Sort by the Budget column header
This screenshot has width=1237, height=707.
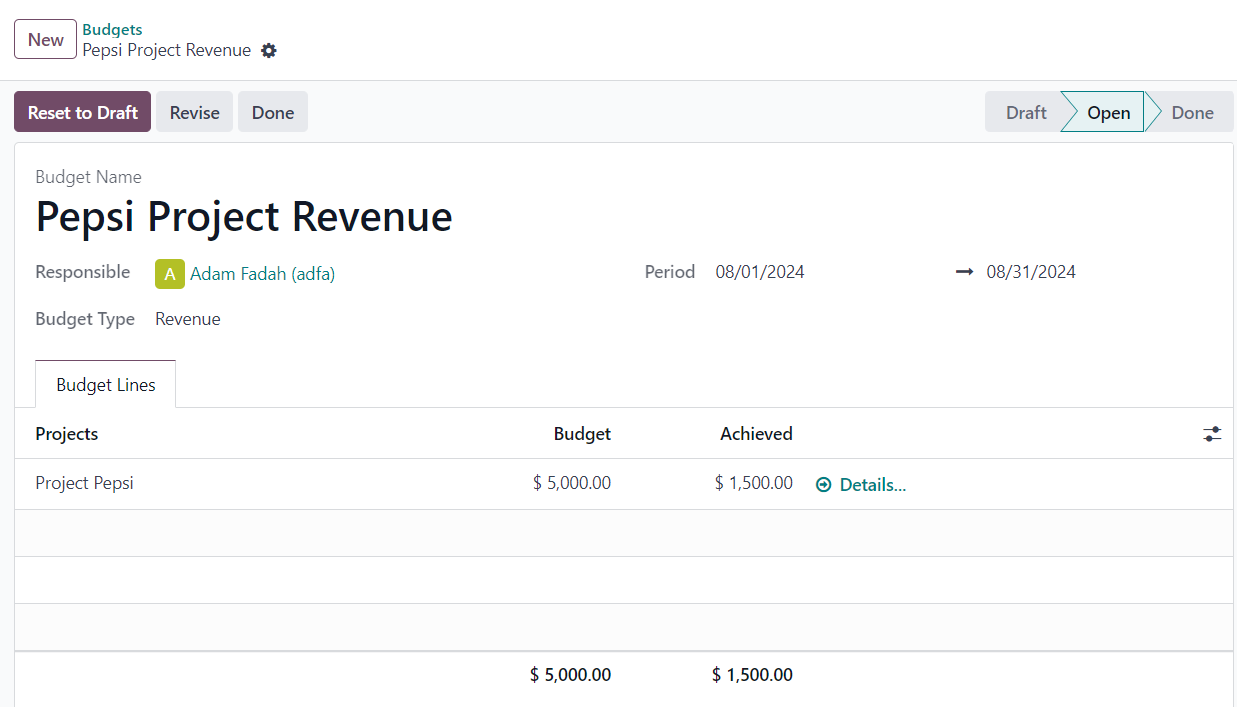[x=582, y=434]
